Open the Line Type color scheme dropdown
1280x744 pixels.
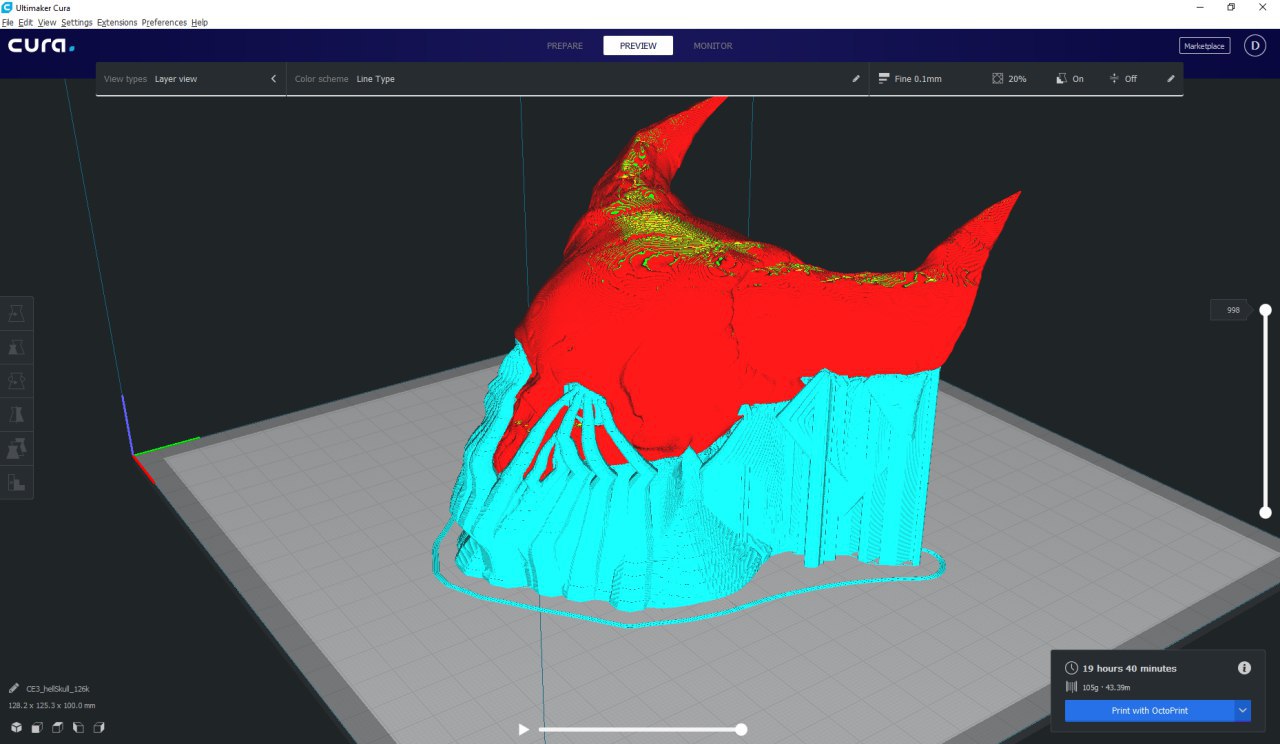click(x=577, y=79)
